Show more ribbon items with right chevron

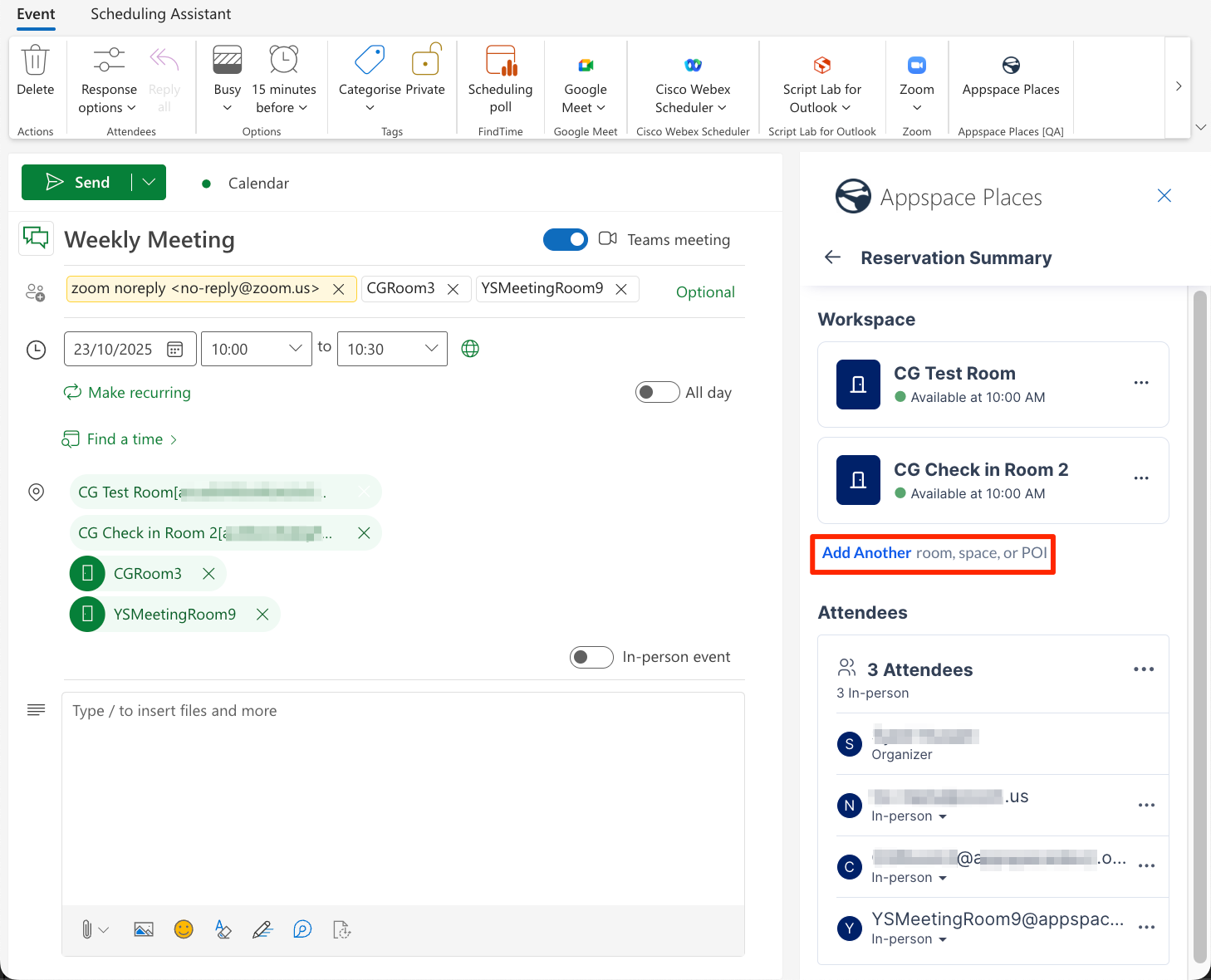coord(1178,86)
